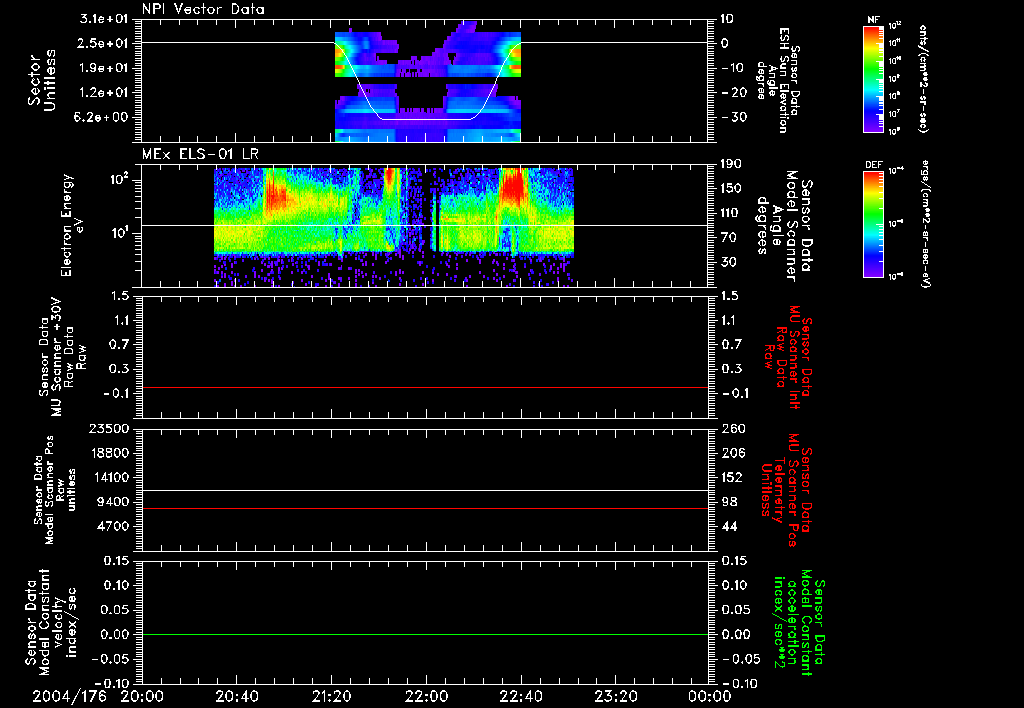The width and height of the screenshot is (1024, 708).
Task: Click the 'Sector Unitless' axis title
Action: point(42,80)
